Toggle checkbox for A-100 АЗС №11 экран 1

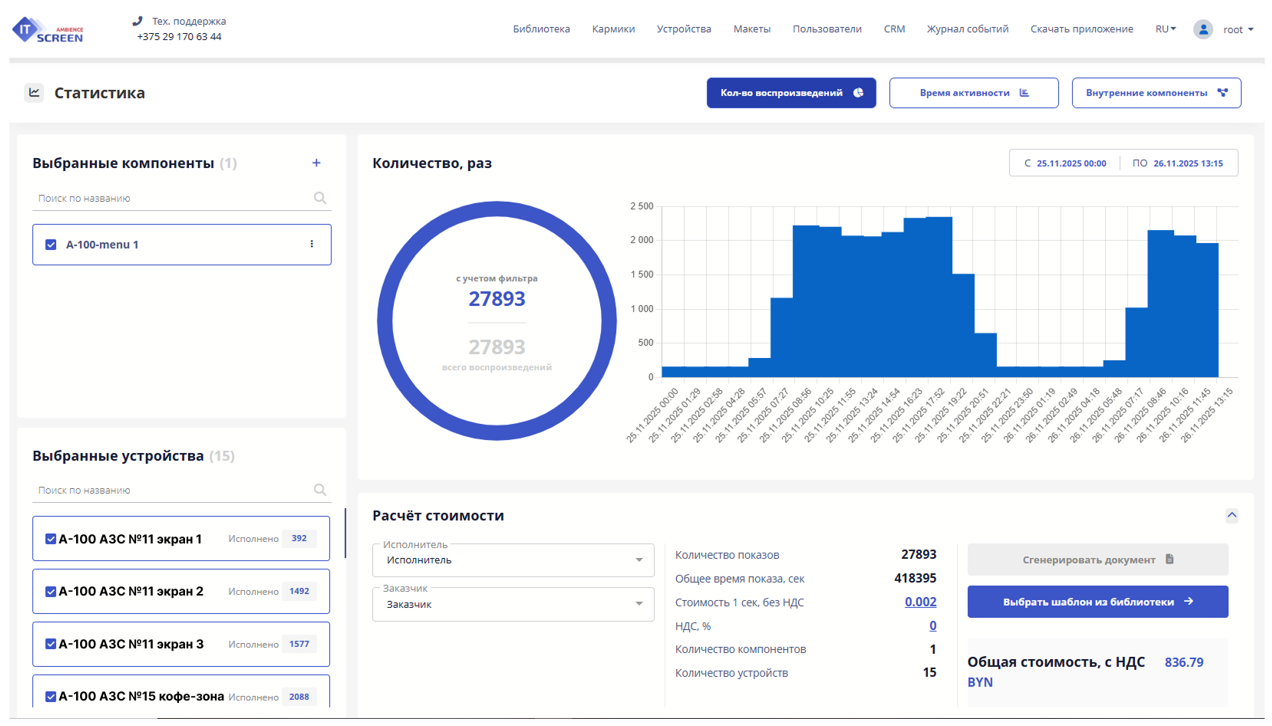tap(51, 539)
